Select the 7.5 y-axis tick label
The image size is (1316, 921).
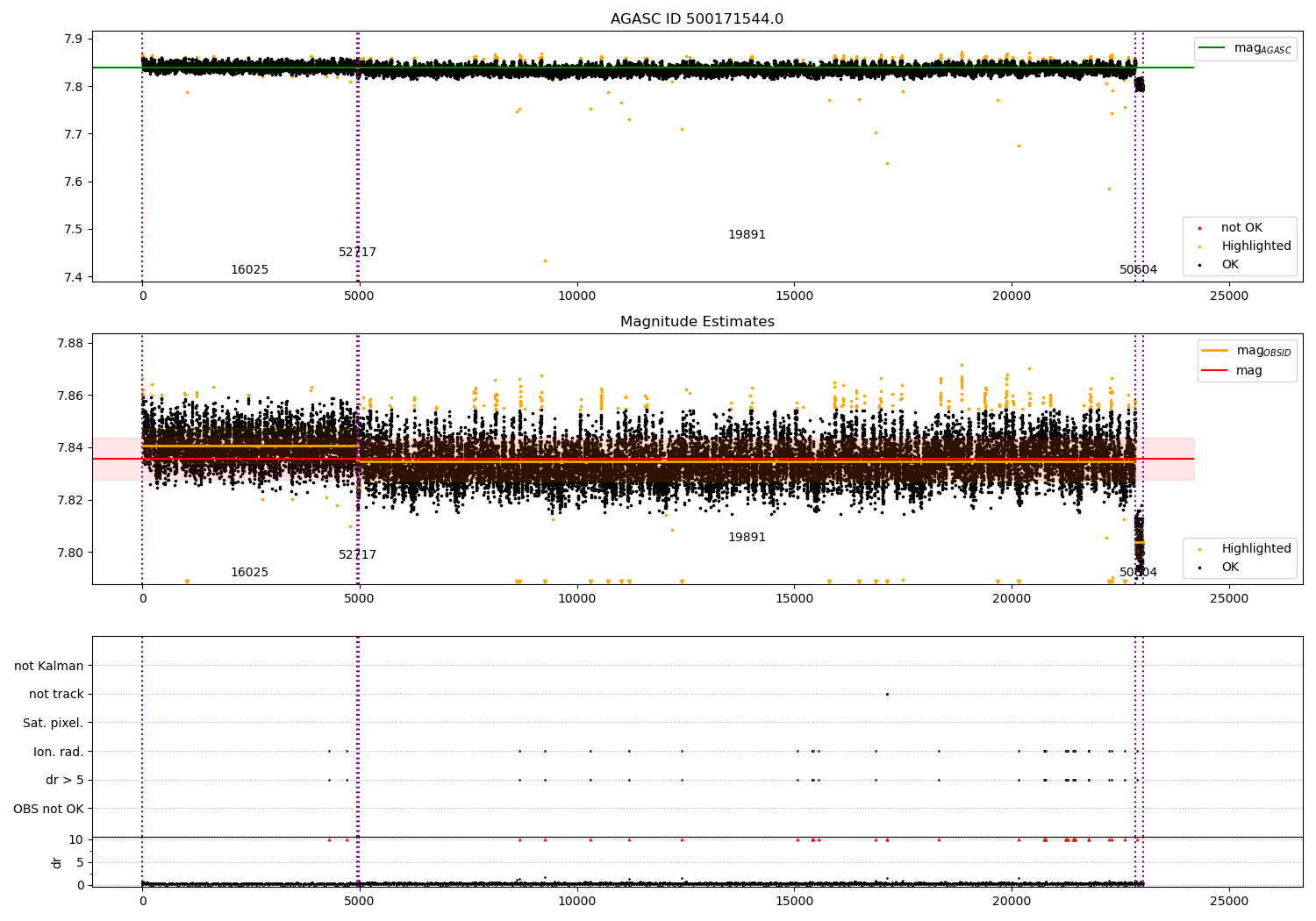(74, 230)
